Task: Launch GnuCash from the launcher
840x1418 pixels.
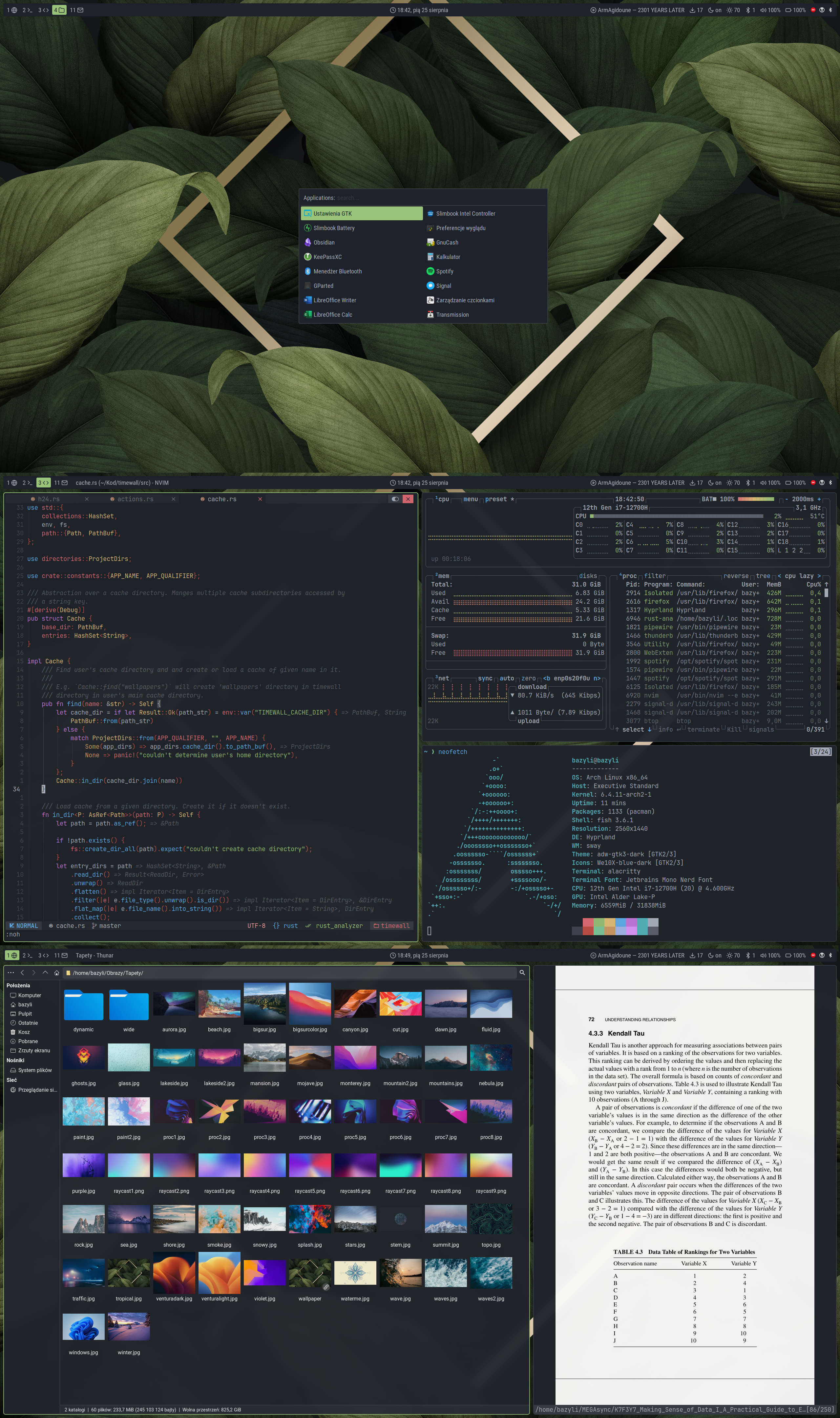Action: pyautogui.click(x=485, y=242)
